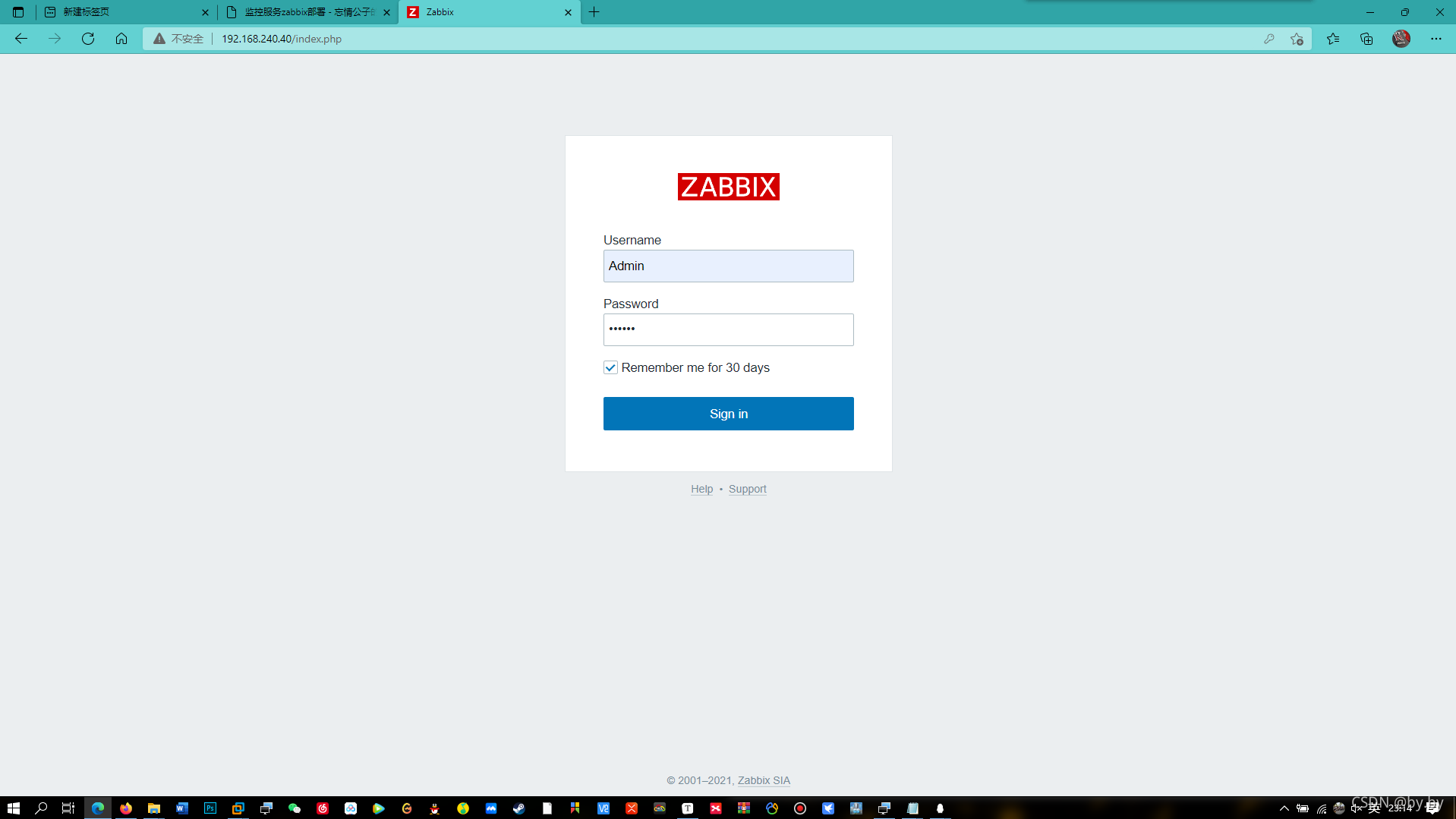Go back to previous page
1456x819 pixels.
pos(21,39)
